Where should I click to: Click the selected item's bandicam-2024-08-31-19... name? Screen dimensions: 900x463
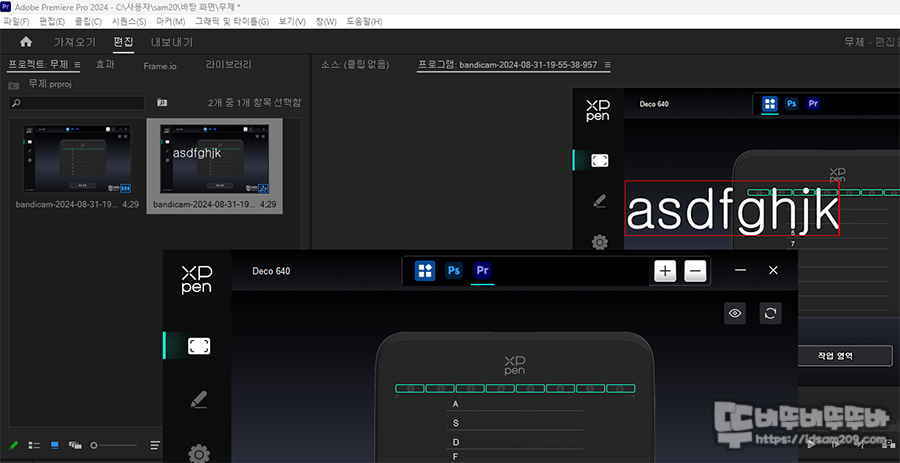coord(203,204)
